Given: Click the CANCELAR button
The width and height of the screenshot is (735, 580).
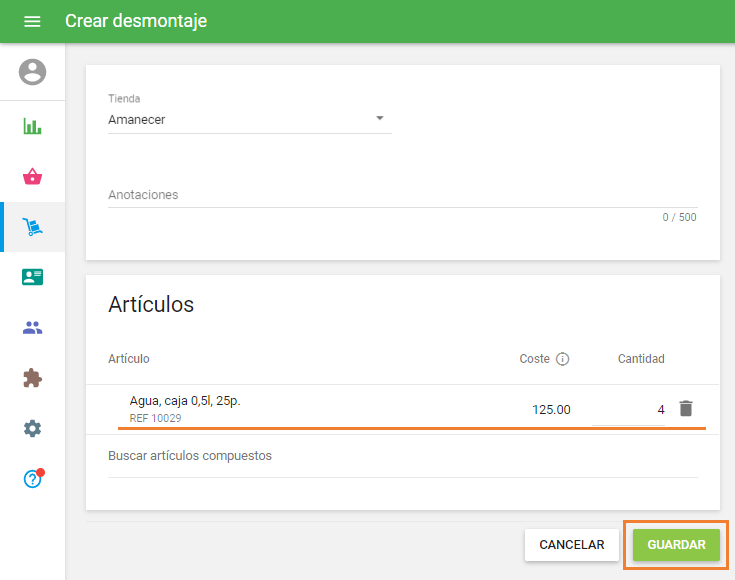Looking at the screenshot, I should tap(572, 545).
